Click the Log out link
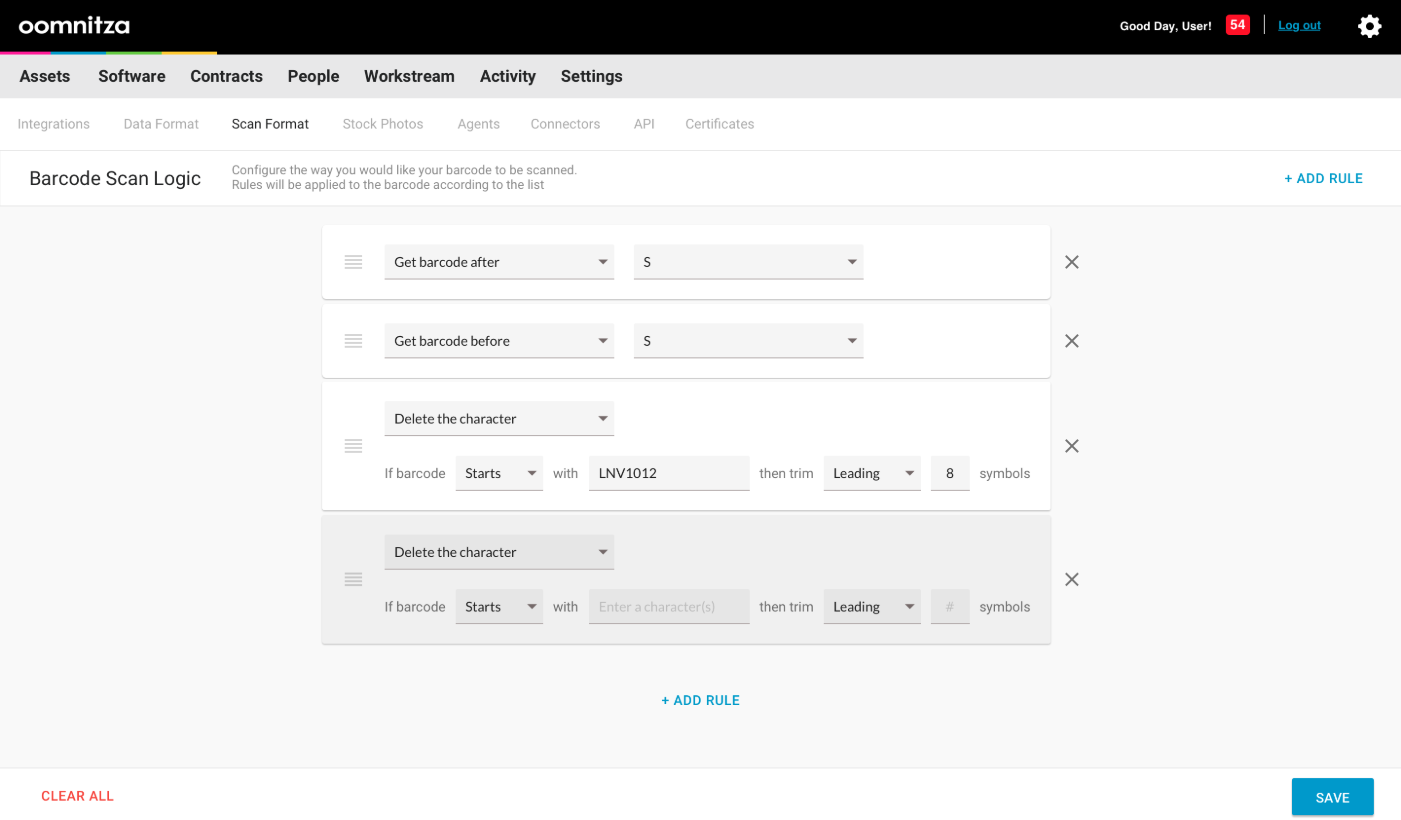The width and height of the screenshot is (1401, 820). tap(1299, 25)
